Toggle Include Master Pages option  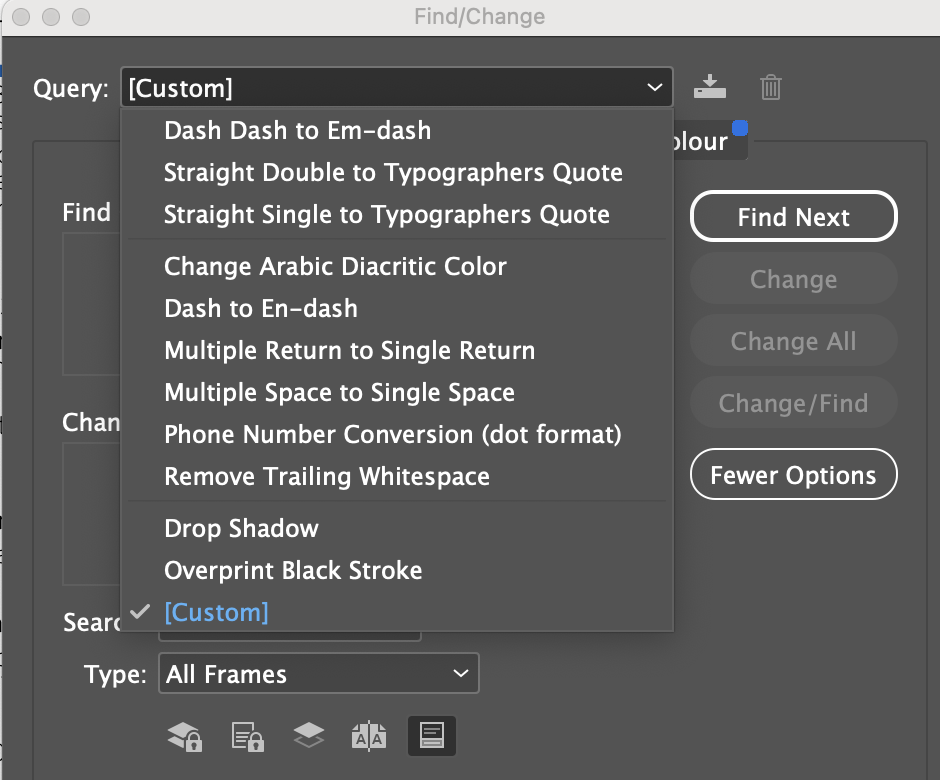click(x=370, y=735)
